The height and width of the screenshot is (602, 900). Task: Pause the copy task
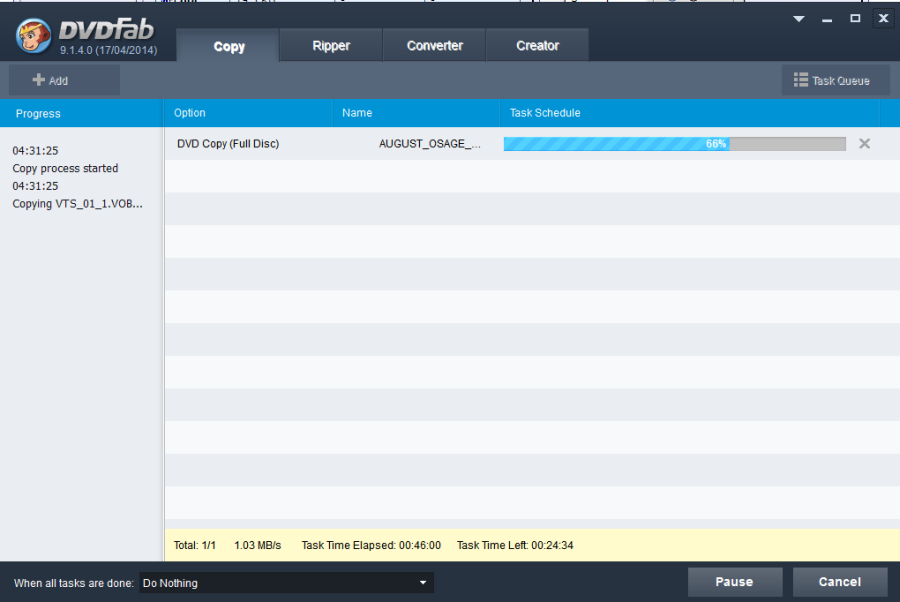tap(735, 582)
